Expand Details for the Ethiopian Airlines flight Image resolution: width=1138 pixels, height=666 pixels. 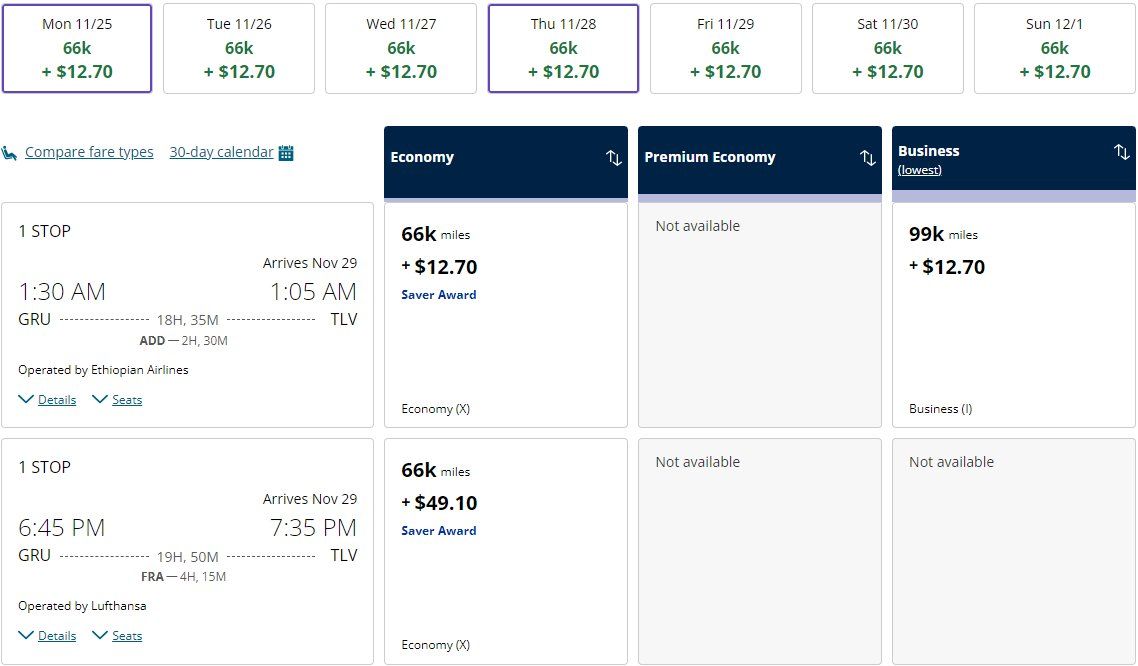pyautogui.click(x=48, y=400)
